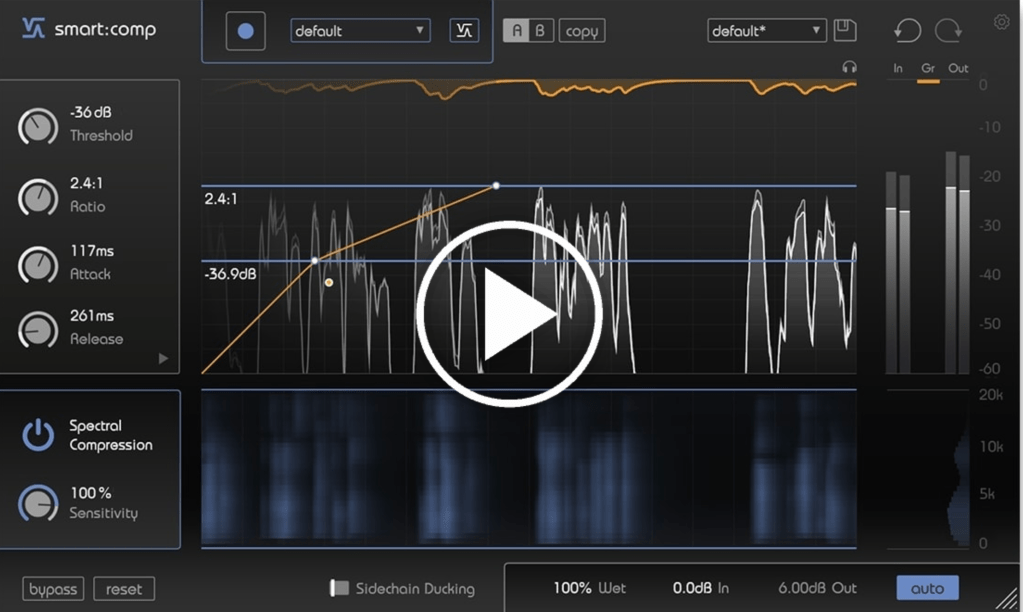Switch to state A
The image size is (1023, 612).
click(517, 31)
